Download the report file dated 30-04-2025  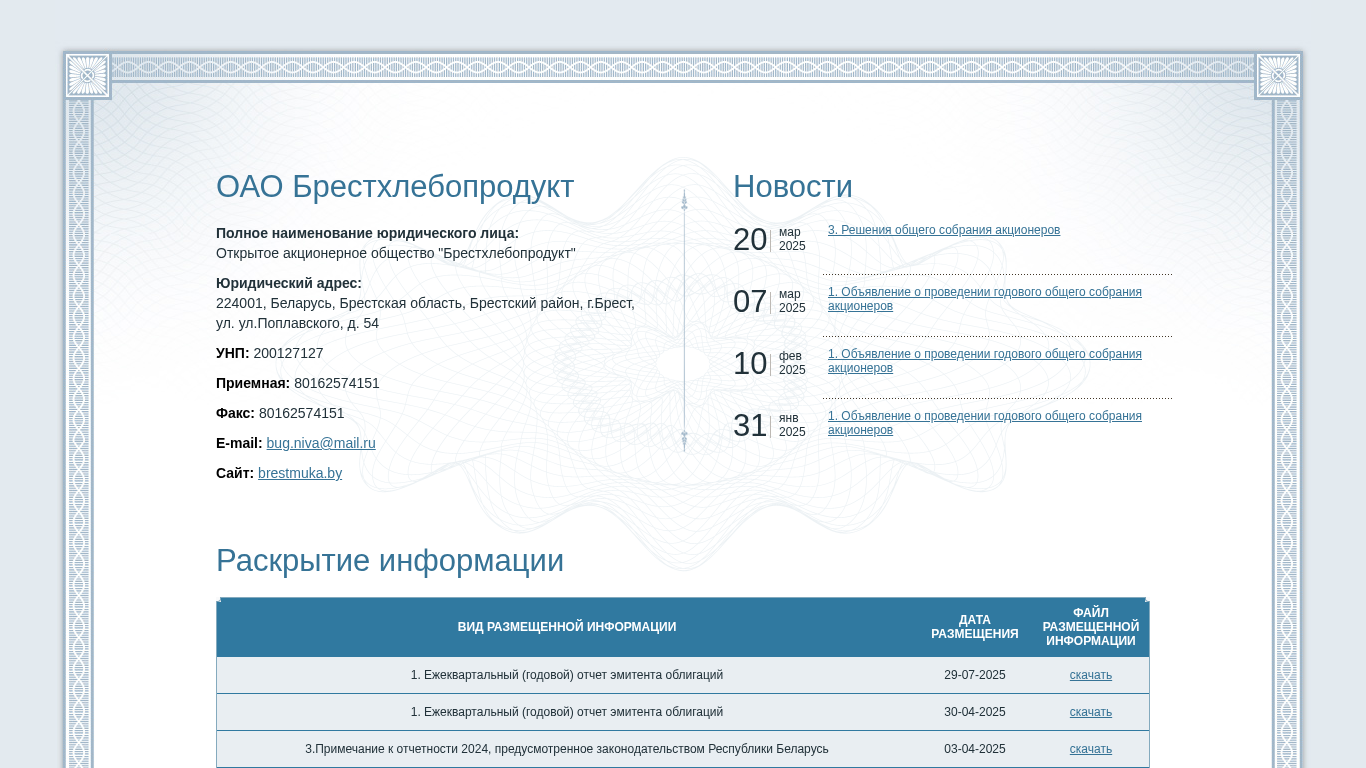[1090, 712]
